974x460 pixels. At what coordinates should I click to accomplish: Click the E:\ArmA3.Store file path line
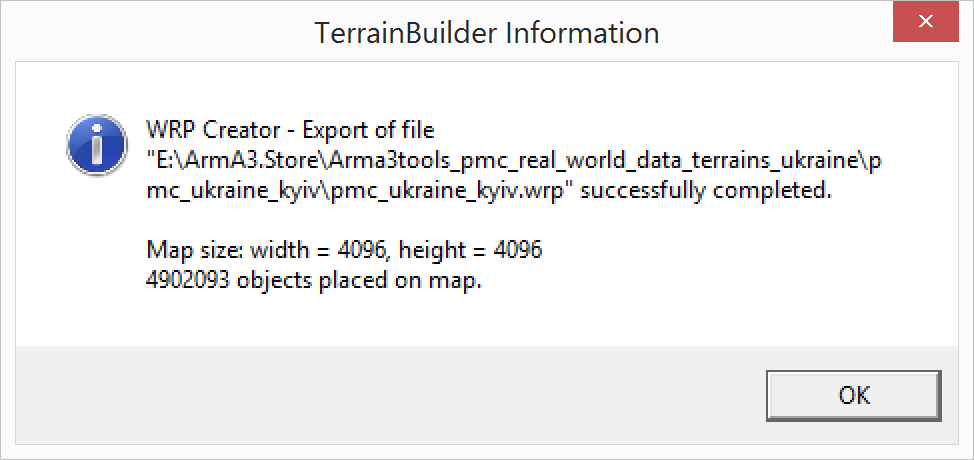click(514, 161)
